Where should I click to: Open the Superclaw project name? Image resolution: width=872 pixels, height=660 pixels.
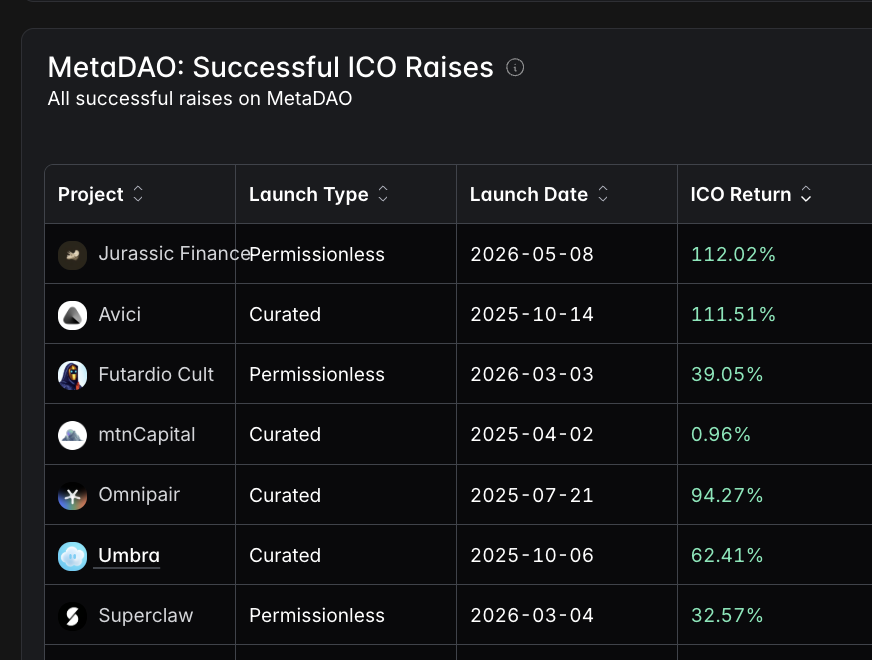[x=146, y=616]
